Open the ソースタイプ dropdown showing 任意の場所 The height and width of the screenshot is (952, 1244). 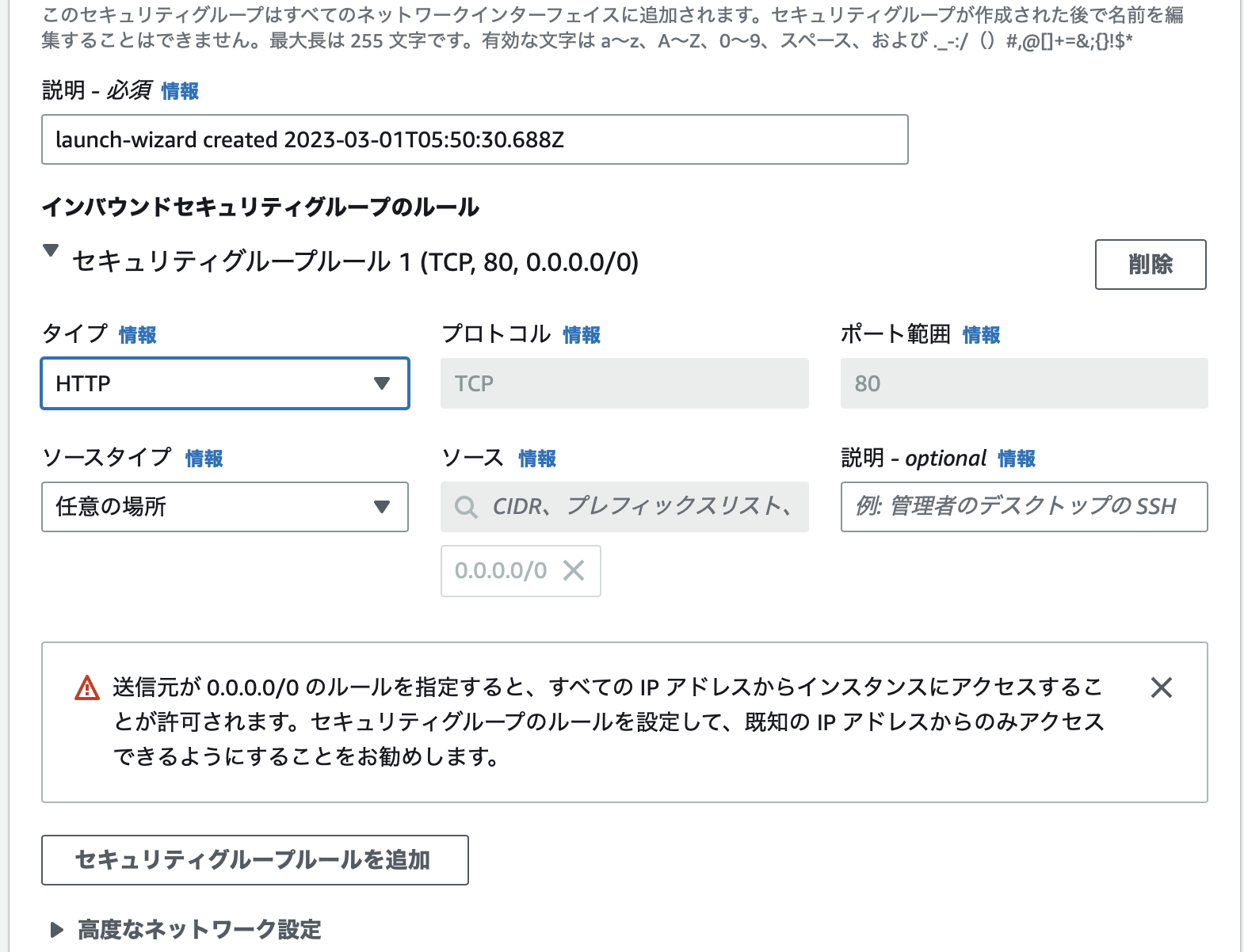click(224, 507)
